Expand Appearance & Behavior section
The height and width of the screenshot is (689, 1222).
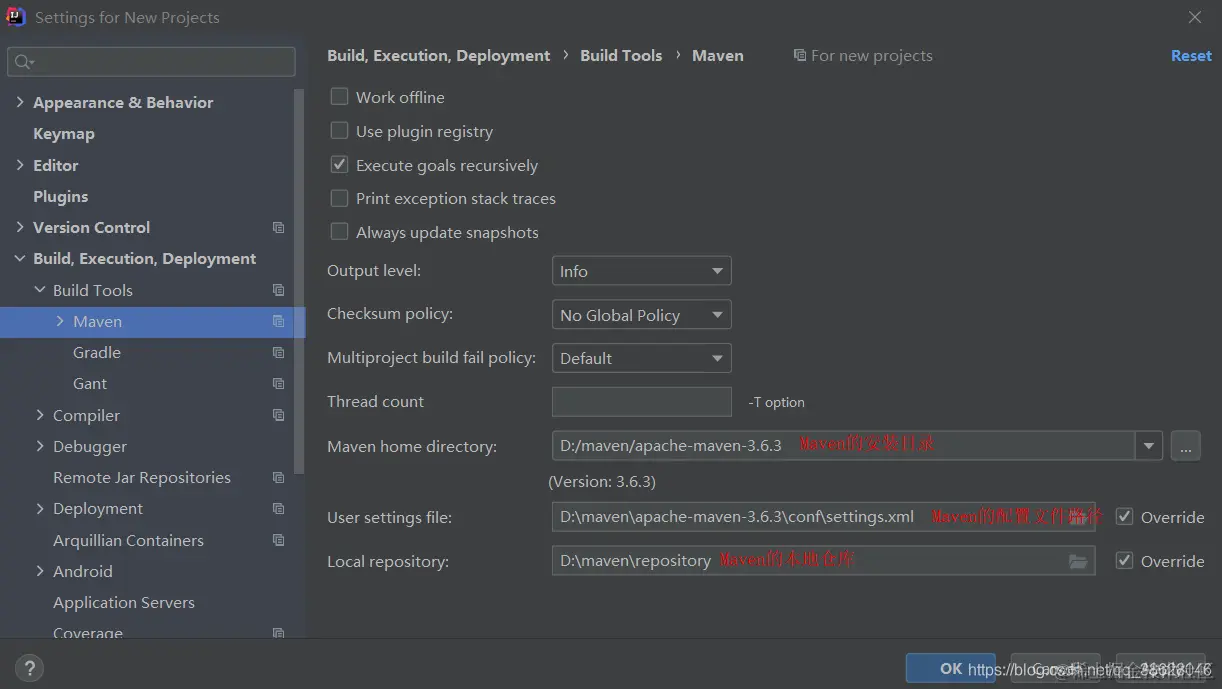20,102
